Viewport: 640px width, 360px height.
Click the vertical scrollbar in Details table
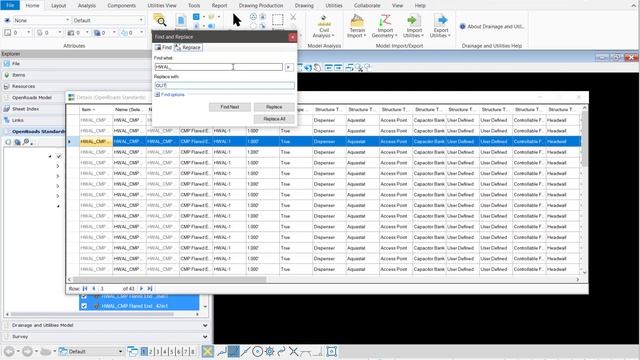pyautogui.click(x=584, y=139)
